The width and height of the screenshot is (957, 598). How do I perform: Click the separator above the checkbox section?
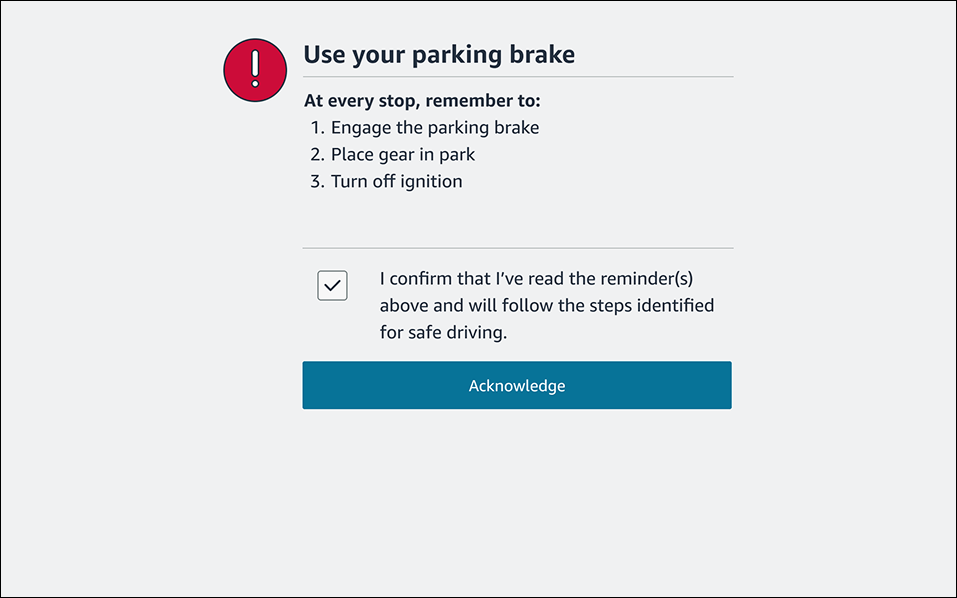coord(517,248)
